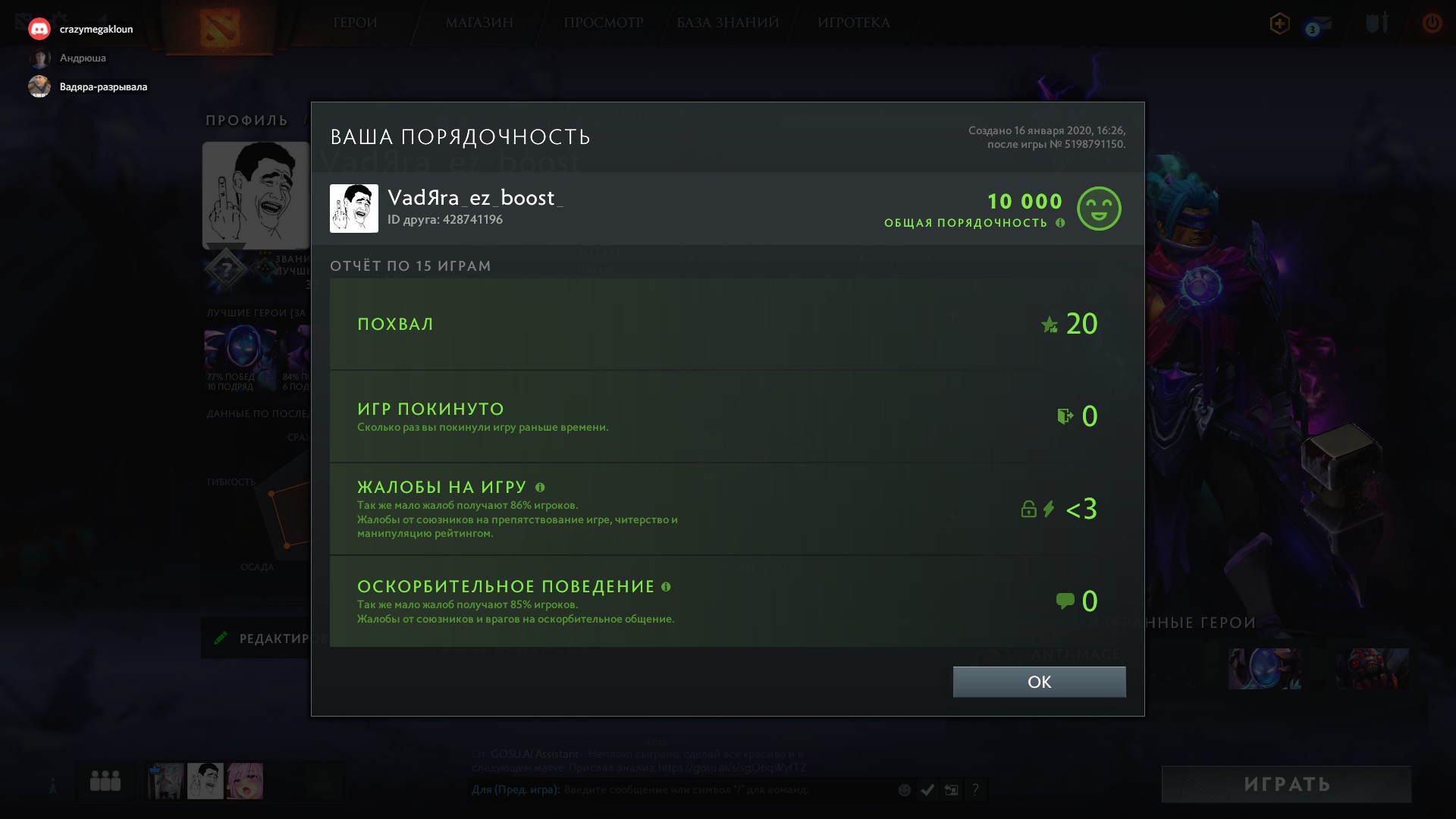Click the VadЯra_ez_boost_ avatar in dialog
The width and height of the screenshot is (1456, 819).
click(354, 209)
